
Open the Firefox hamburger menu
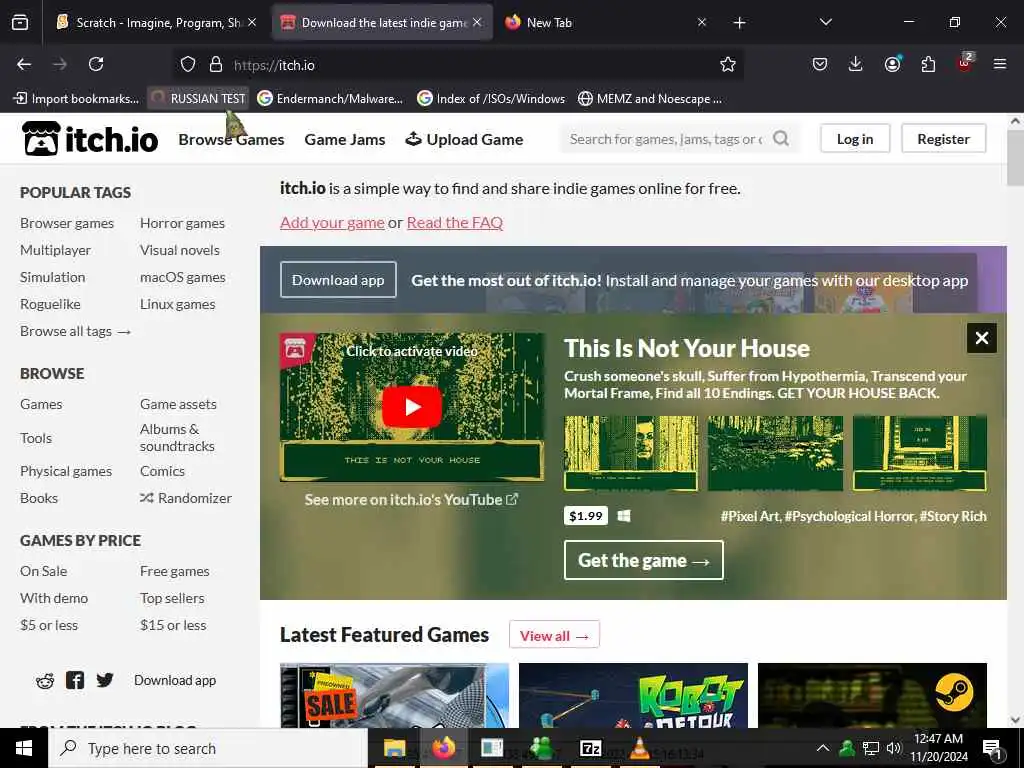[1000, 64]
